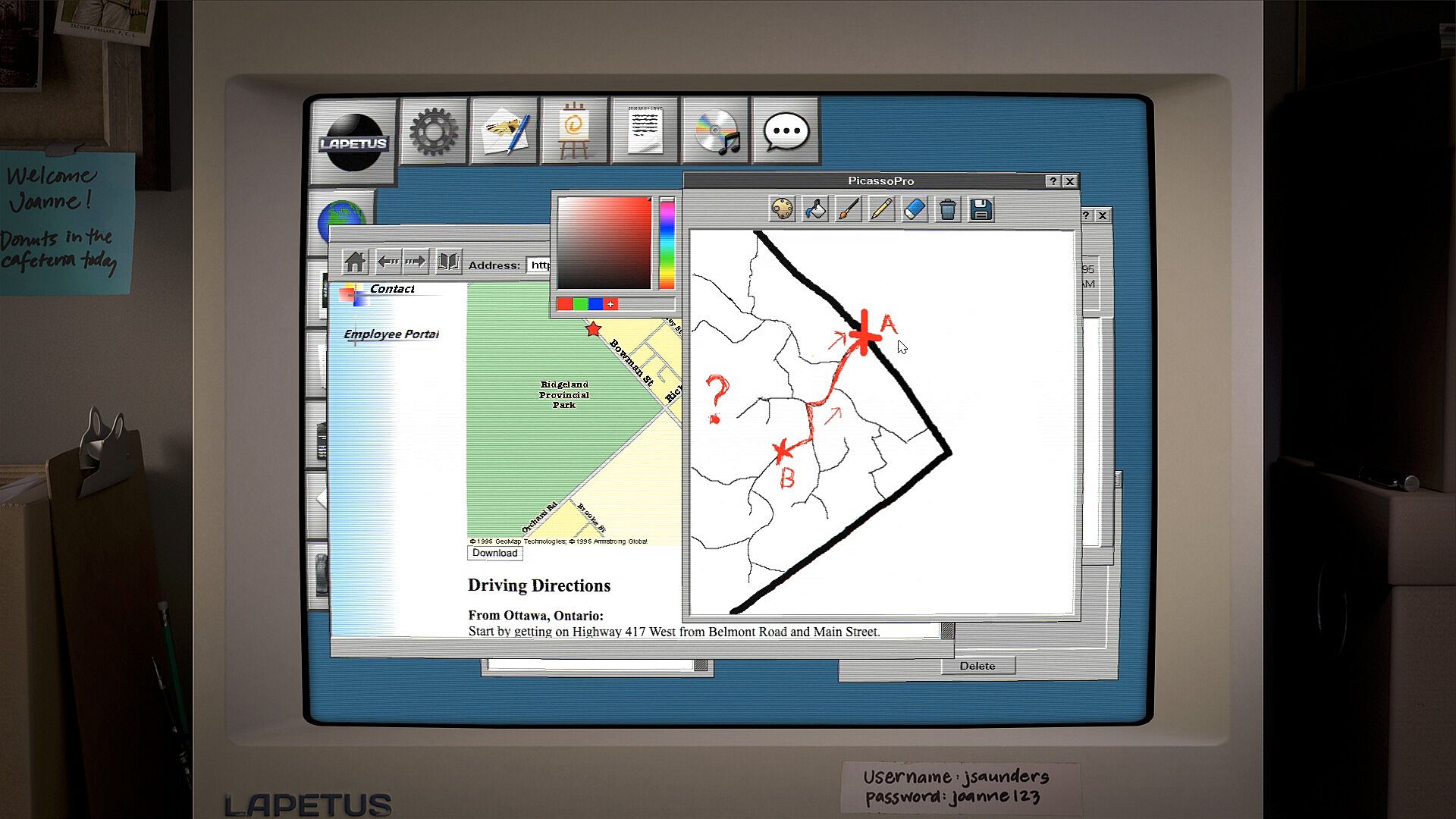Open the settings gear on desktop bar
This screenshot has width=1456, height=819.
coord(434,131)
